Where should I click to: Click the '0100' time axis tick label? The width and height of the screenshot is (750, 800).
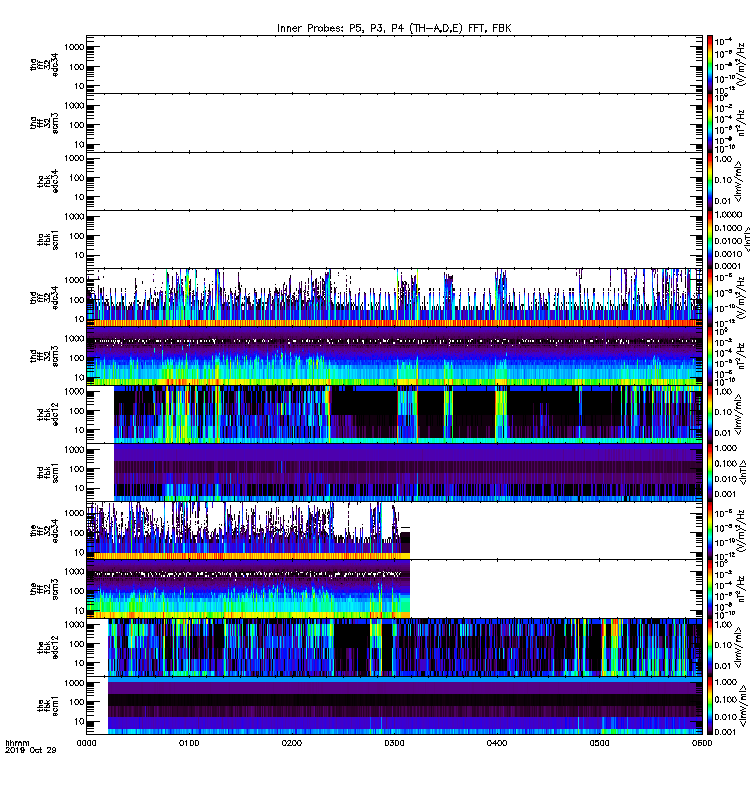coord(189,743)
